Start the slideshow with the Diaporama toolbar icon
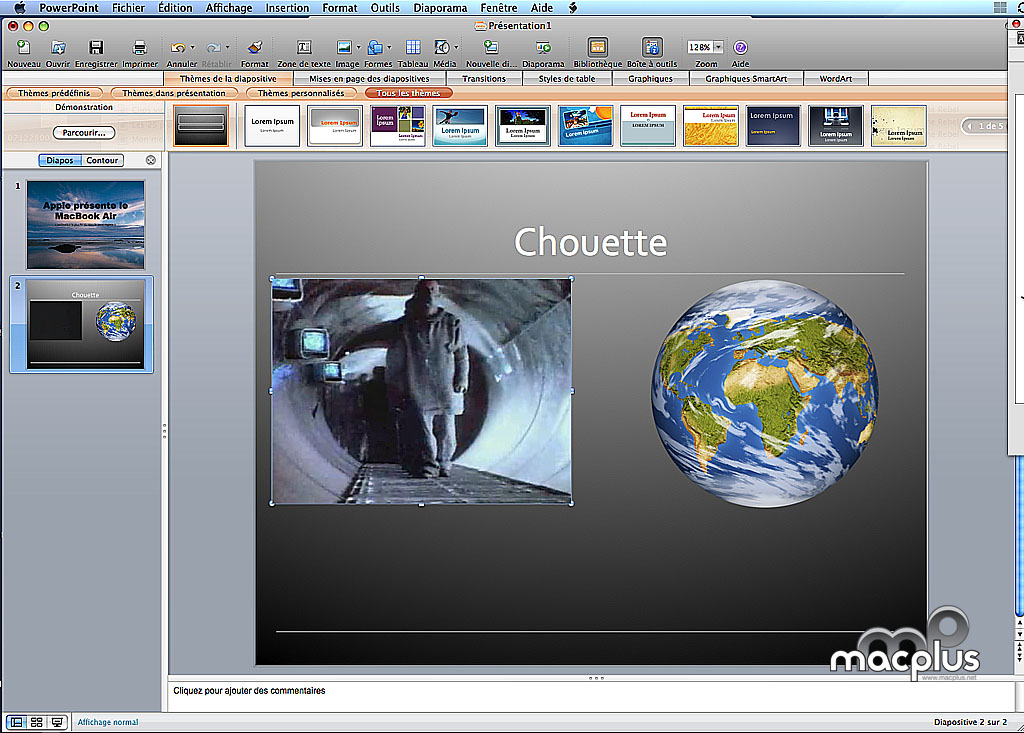 tap(543, 47)
